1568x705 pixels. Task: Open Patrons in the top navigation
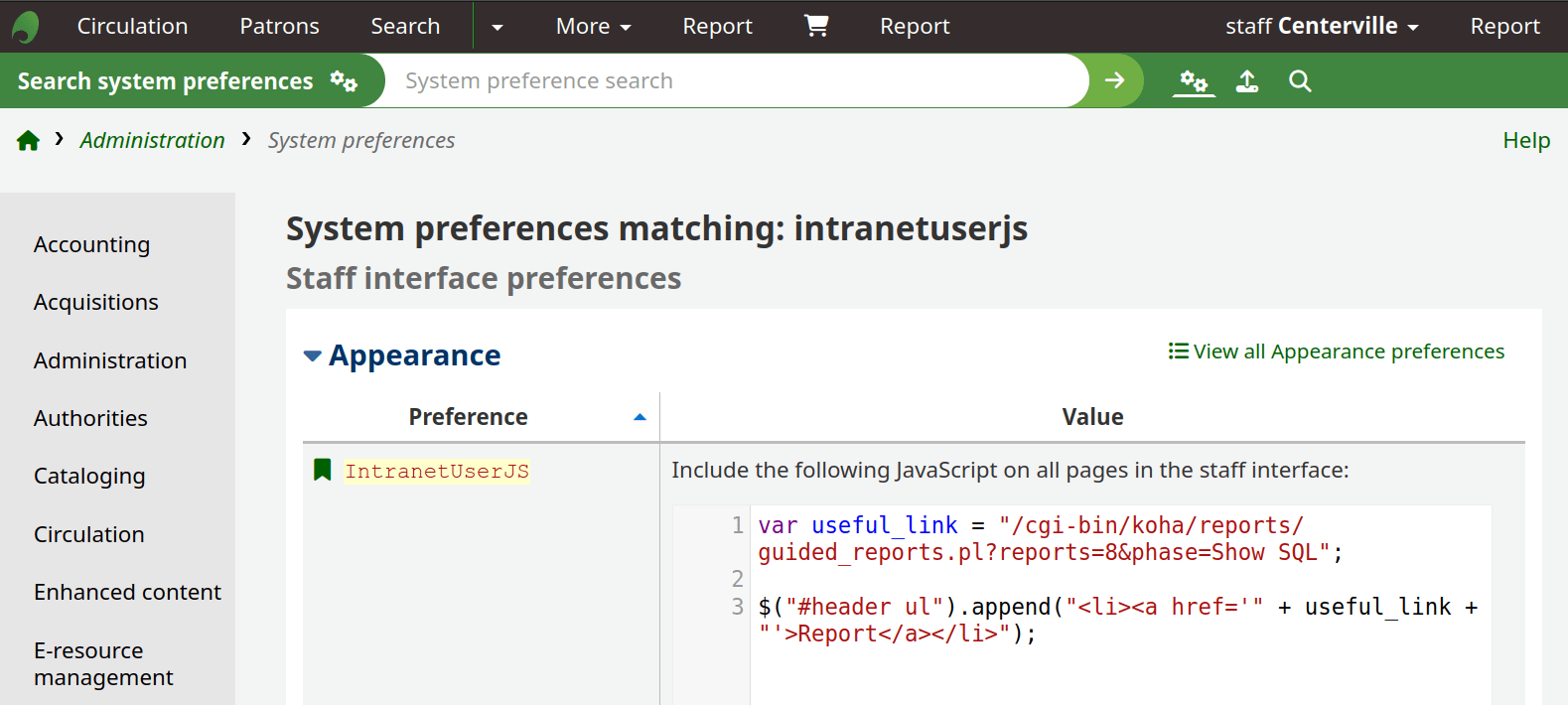279,27
